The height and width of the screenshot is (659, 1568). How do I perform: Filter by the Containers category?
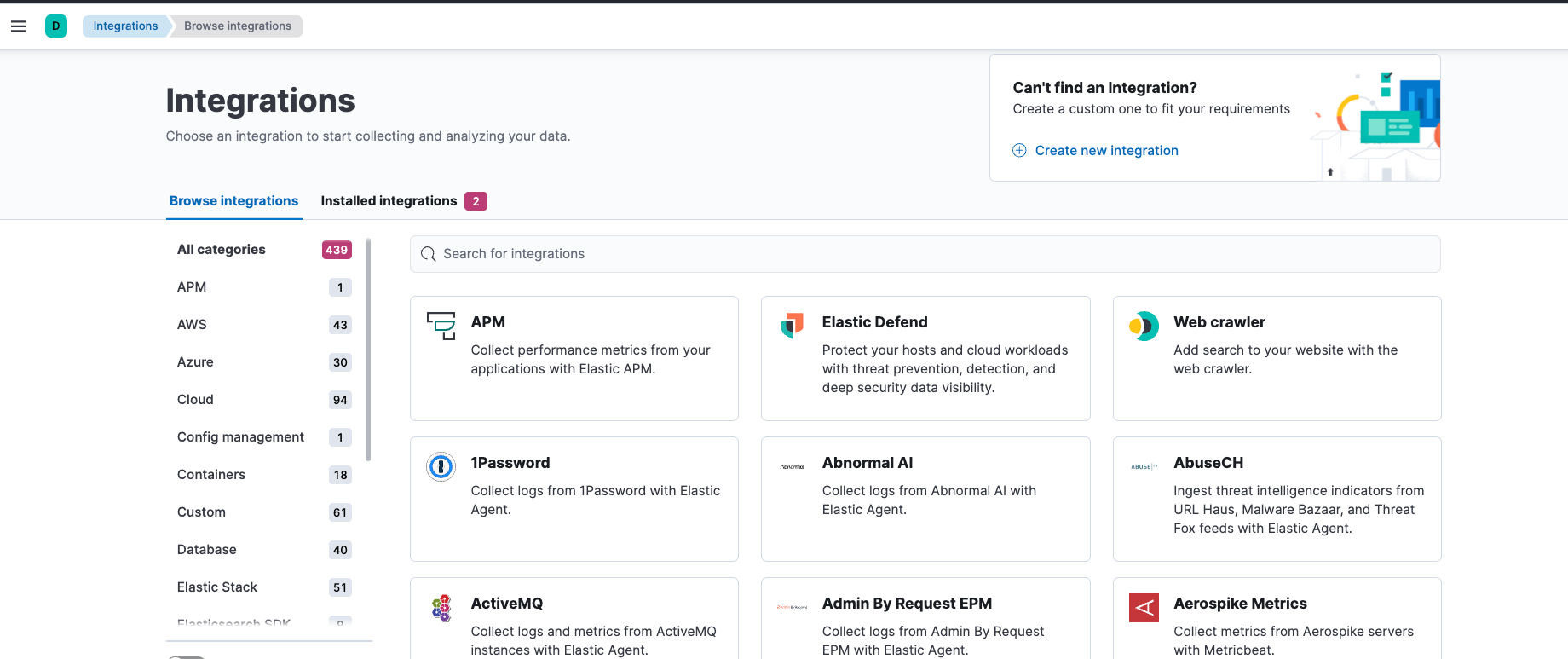tap(211, 475)
